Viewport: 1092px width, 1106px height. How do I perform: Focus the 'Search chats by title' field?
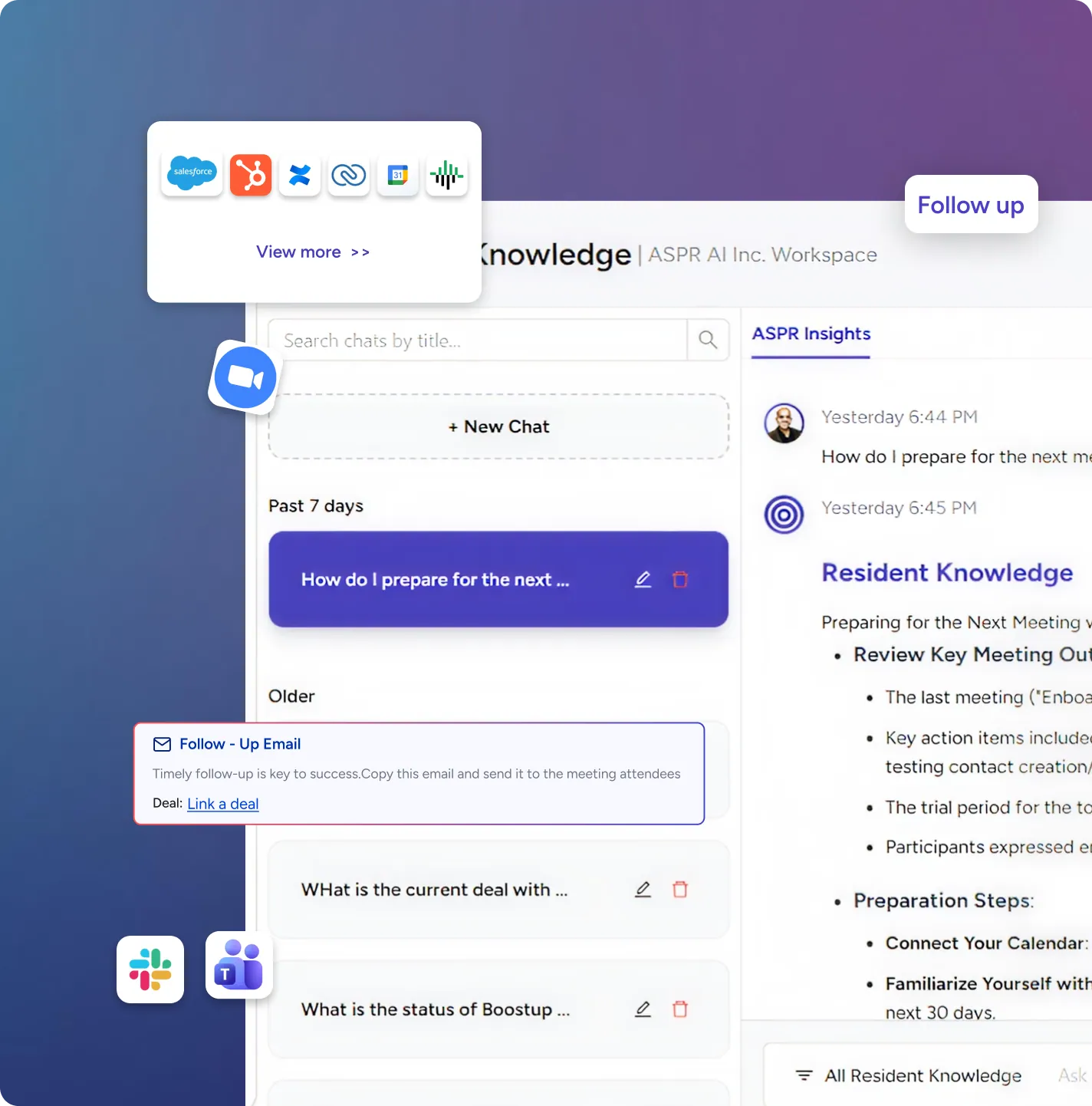click(478, 340)
